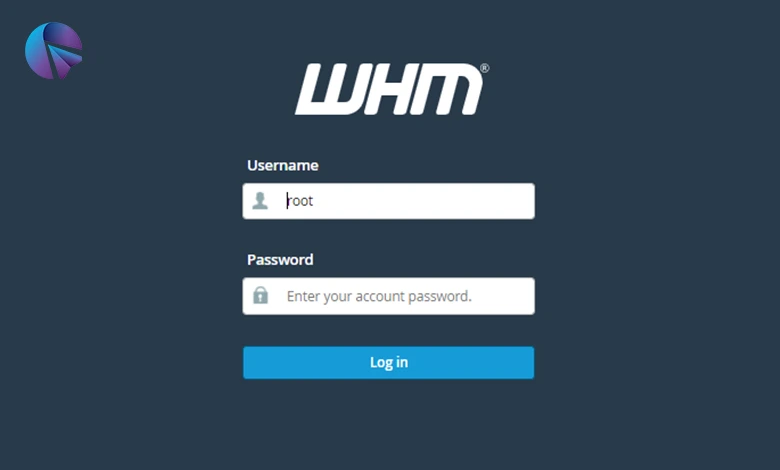The width and height of the screenshot is (780, 470).
Task: Click the registered trademark symbol beside WHM
Action: point(484,68)
